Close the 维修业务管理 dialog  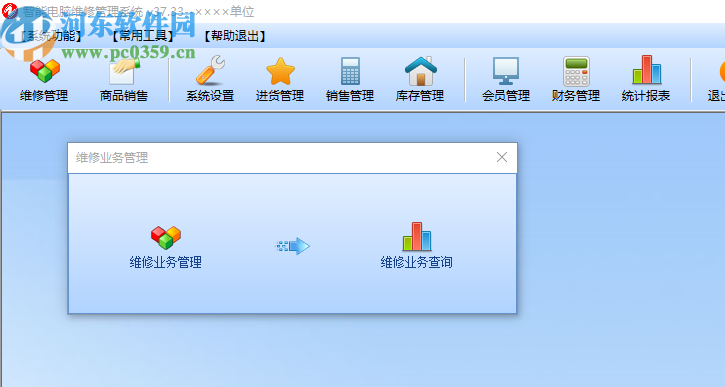502,157
